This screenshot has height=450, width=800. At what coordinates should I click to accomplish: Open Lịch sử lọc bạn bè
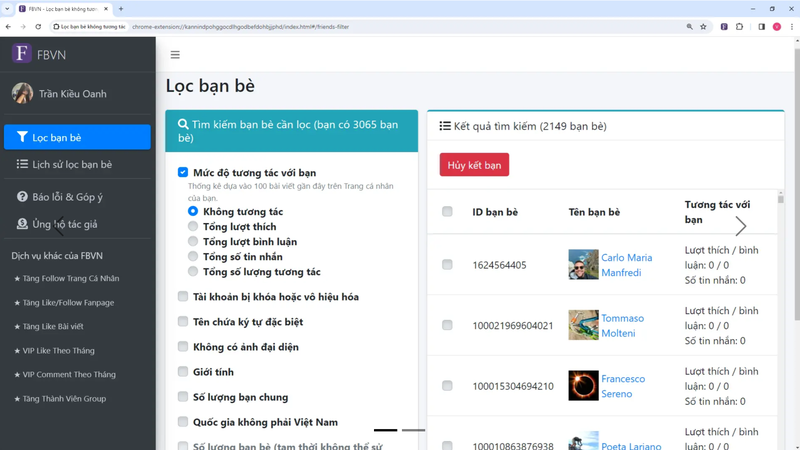click(77, 164)
